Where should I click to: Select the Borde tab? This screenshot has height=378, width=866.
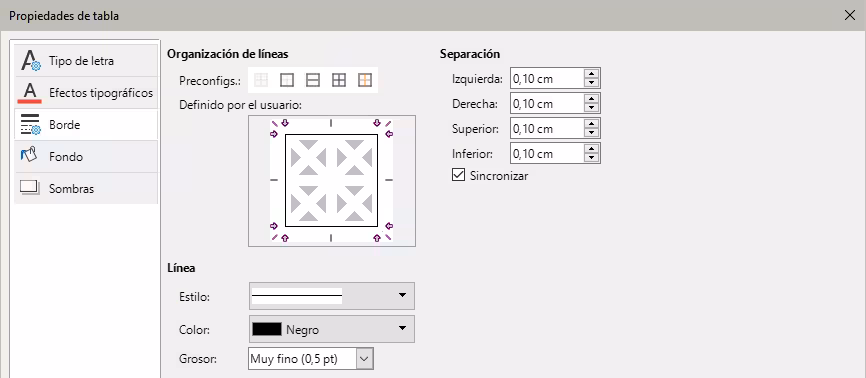click(86, 125)
